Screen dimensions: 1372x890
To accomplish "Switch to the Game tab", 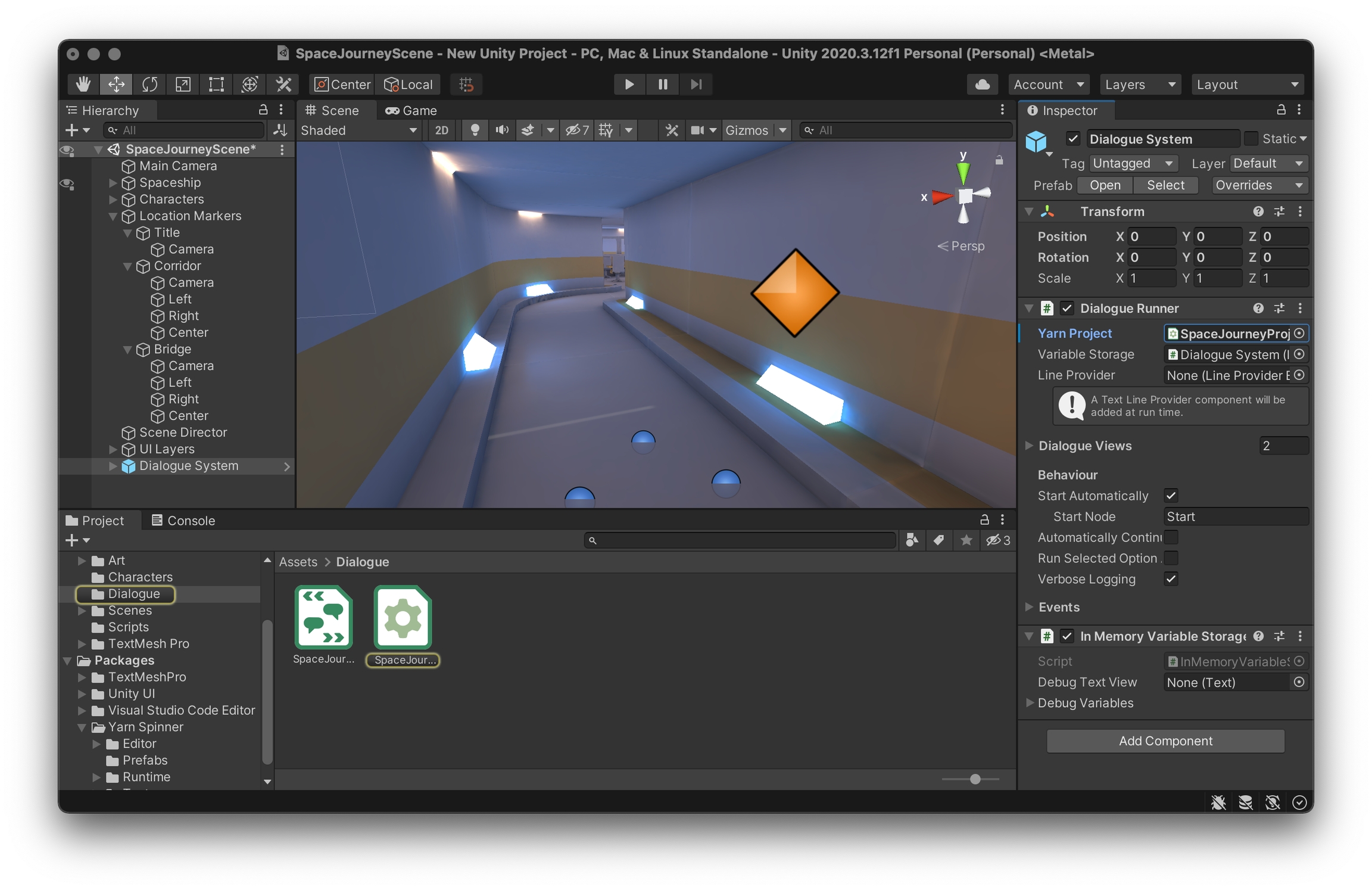I will (411, 110).
